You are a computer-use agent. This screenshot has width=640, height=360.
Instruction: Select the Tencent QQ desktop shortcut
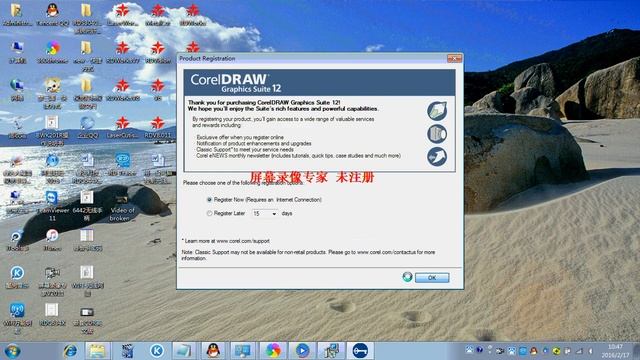point(53,15)
